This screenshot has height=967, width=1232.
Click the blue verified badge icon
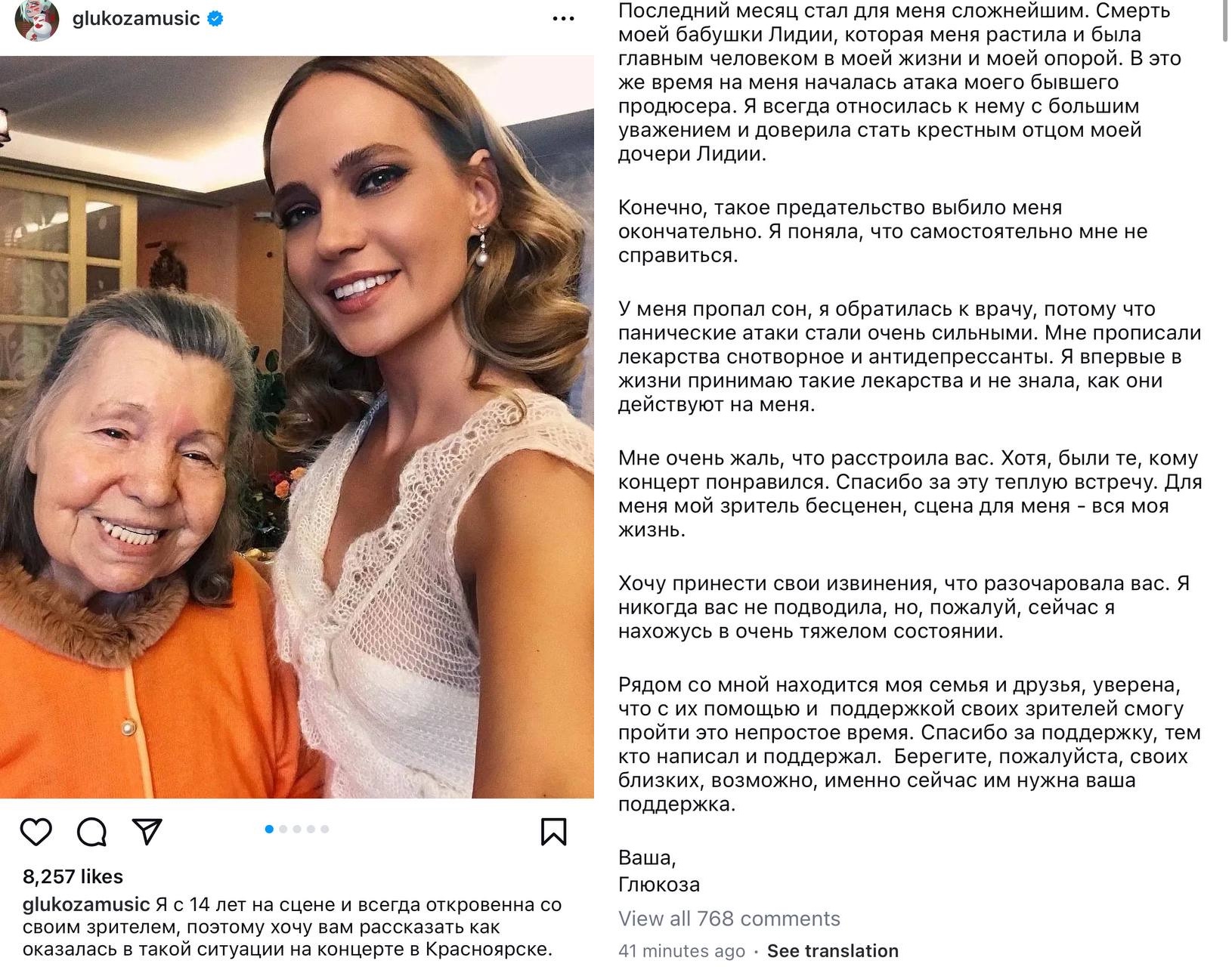(x=215, y=19)
